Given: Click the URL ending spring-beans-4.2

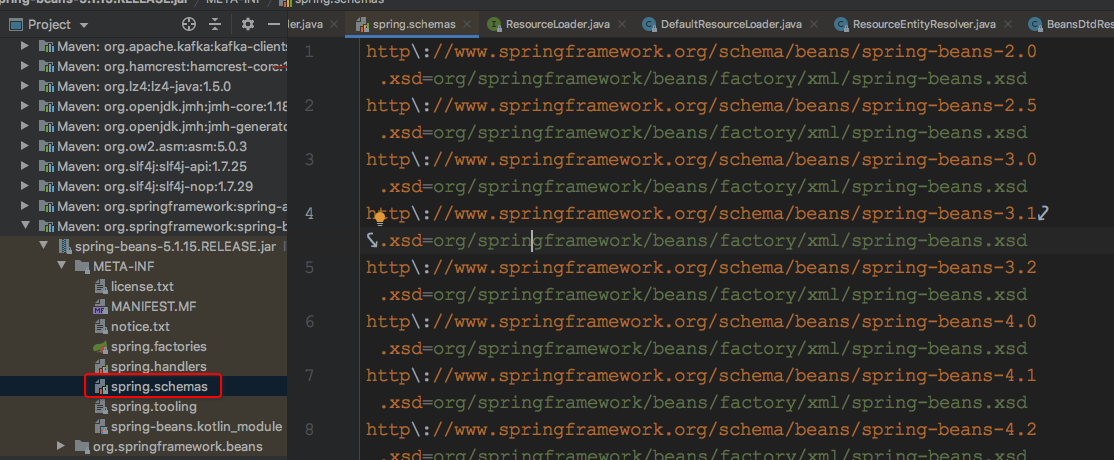Looking at the screenshot, I should 701,429.
